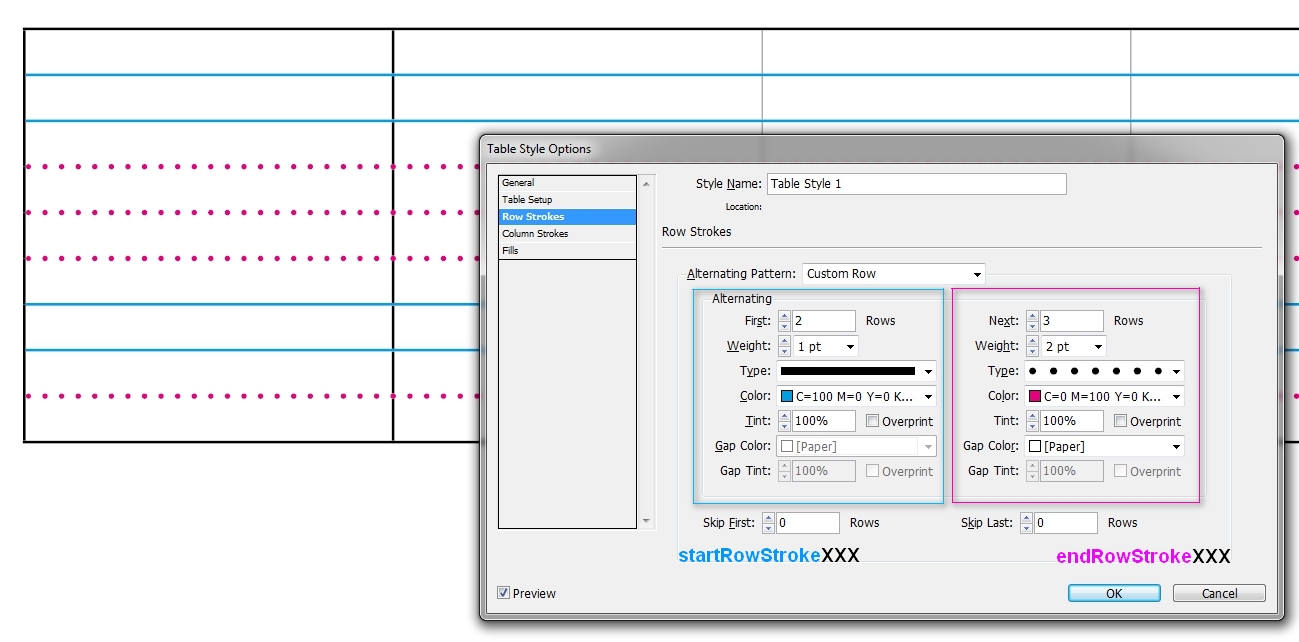Viewport: 1299px width, 642px height.
Task: Click the First rows count field
Action: tap(824, 321)
